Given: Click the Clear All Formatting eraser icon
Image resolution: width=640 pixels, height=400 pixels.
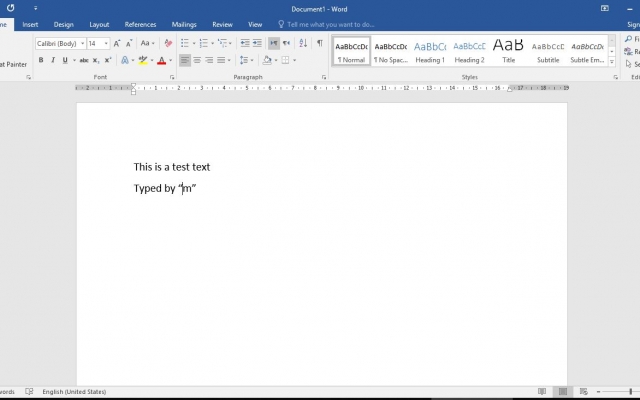Looking at the screenshot, I should (x=168, y=43).
